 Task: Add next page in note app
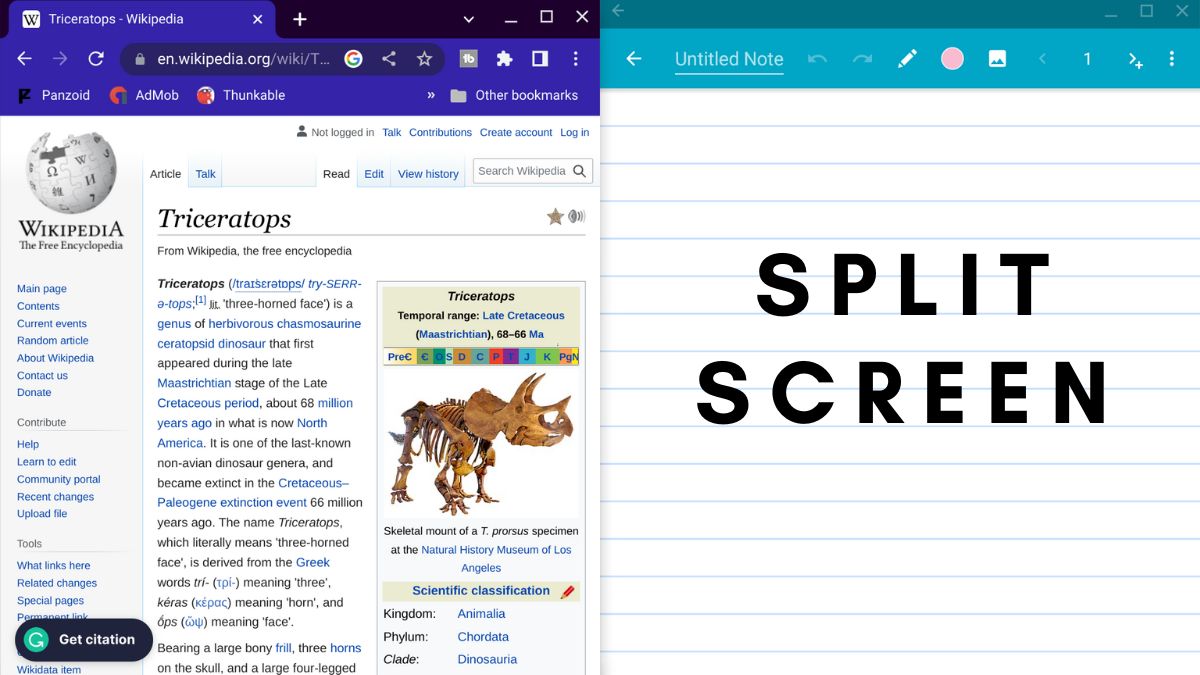click(x=1135, y=60)
